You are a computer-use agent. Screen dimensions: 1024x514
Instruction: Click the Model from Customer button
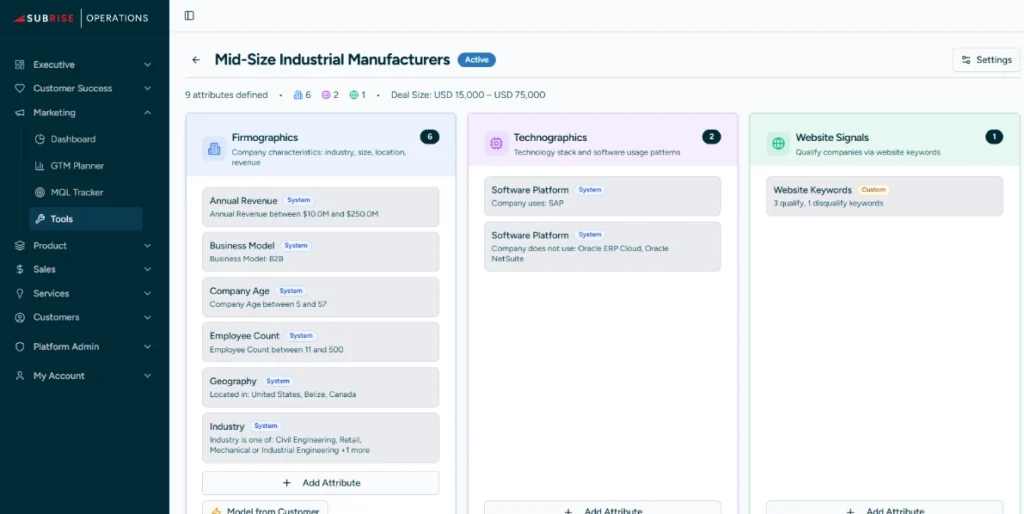(x=265, y=509)
